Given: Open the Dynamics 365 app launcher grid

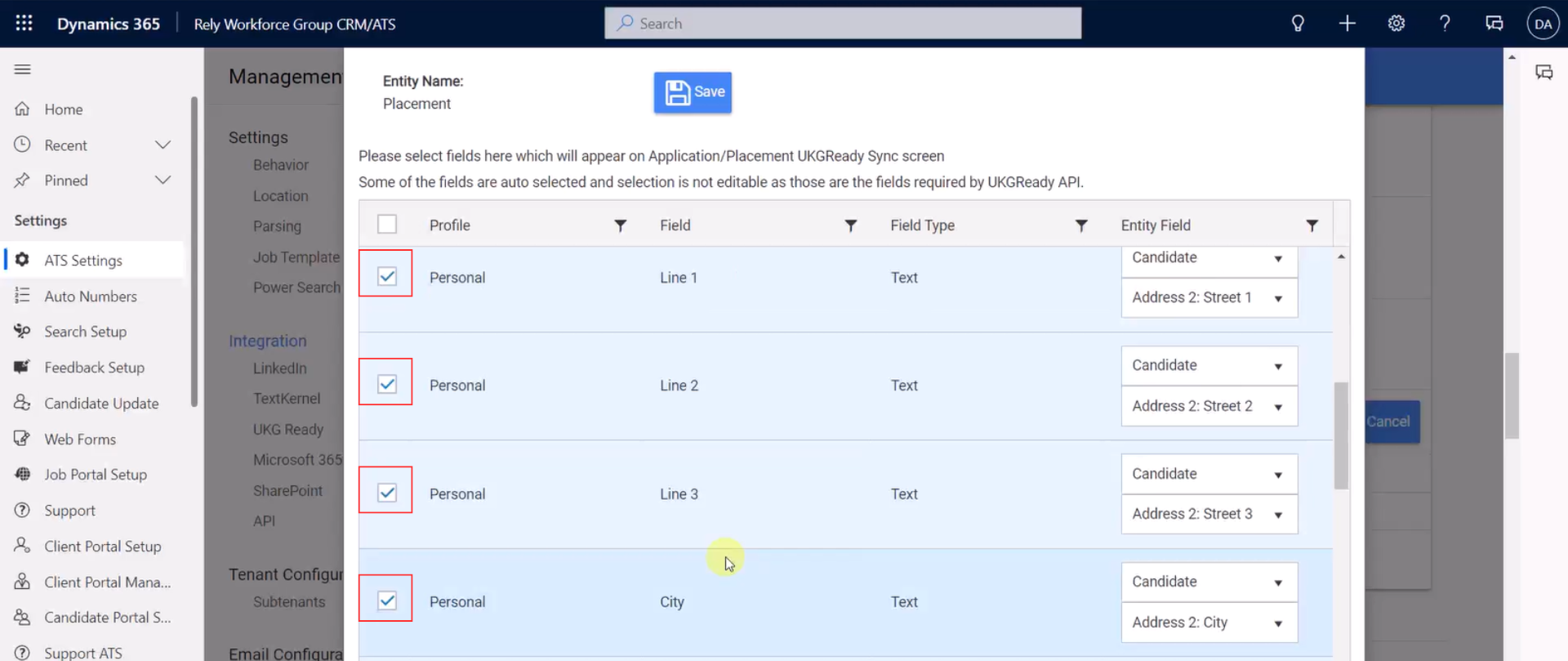Looking at the screenshot, I should tap(24, 23).
